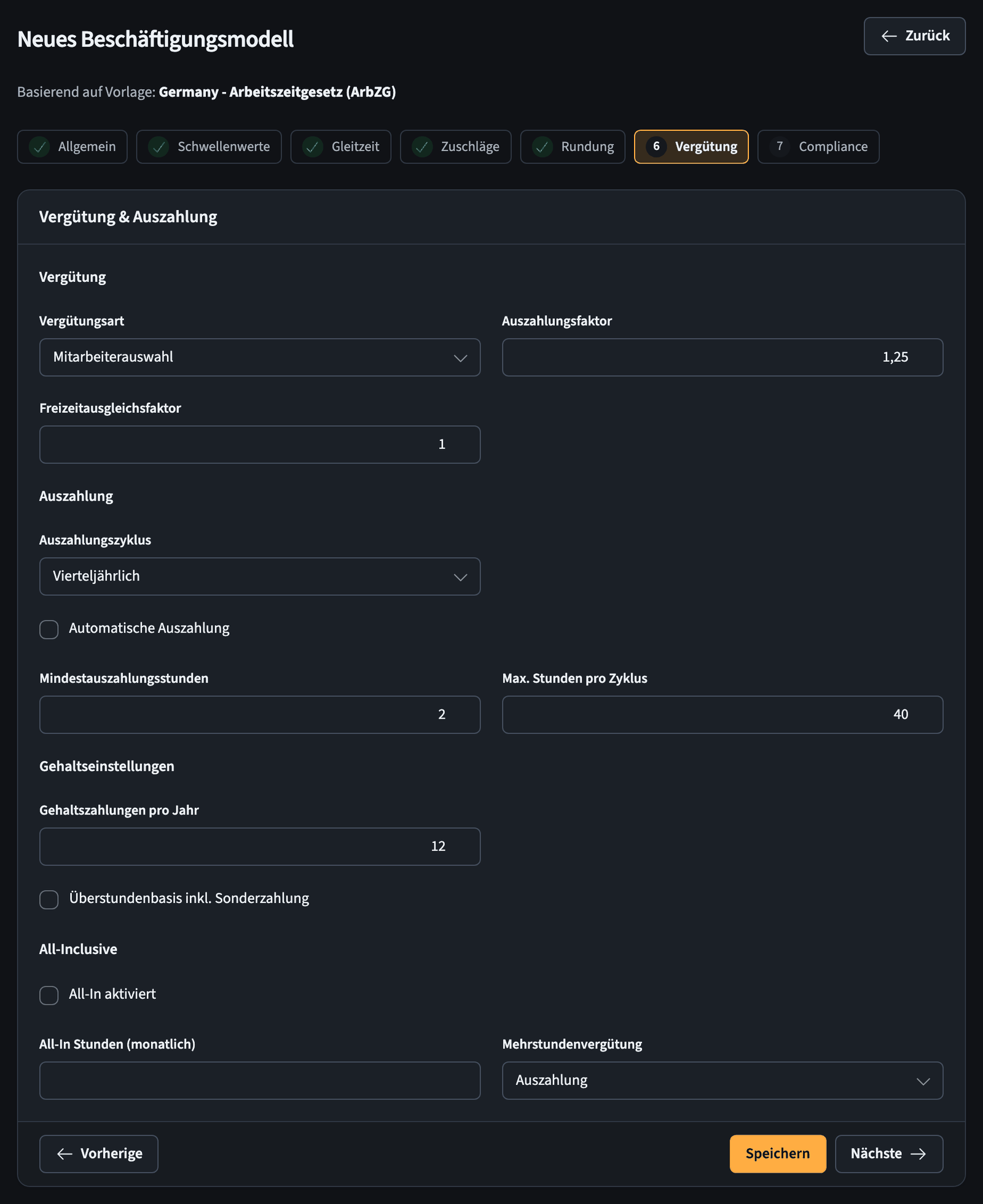
Task: Click the checkmark icon beside Gleitzeit
Action: coord(313,147)
